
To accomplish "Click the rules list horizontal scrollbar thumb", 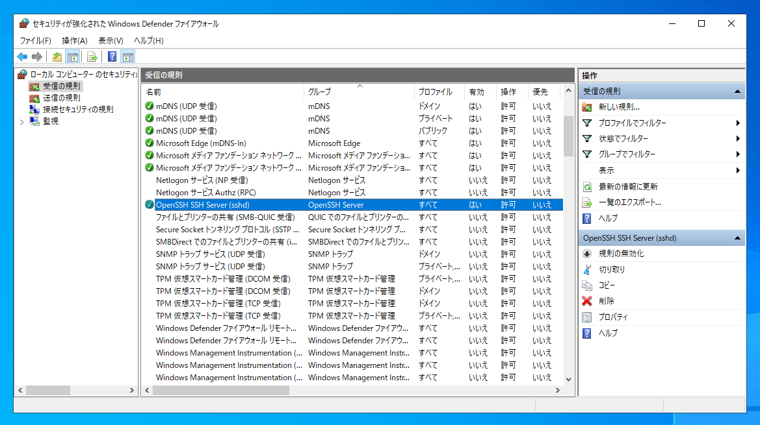I will pyautogui.click(x=221, y=390).
